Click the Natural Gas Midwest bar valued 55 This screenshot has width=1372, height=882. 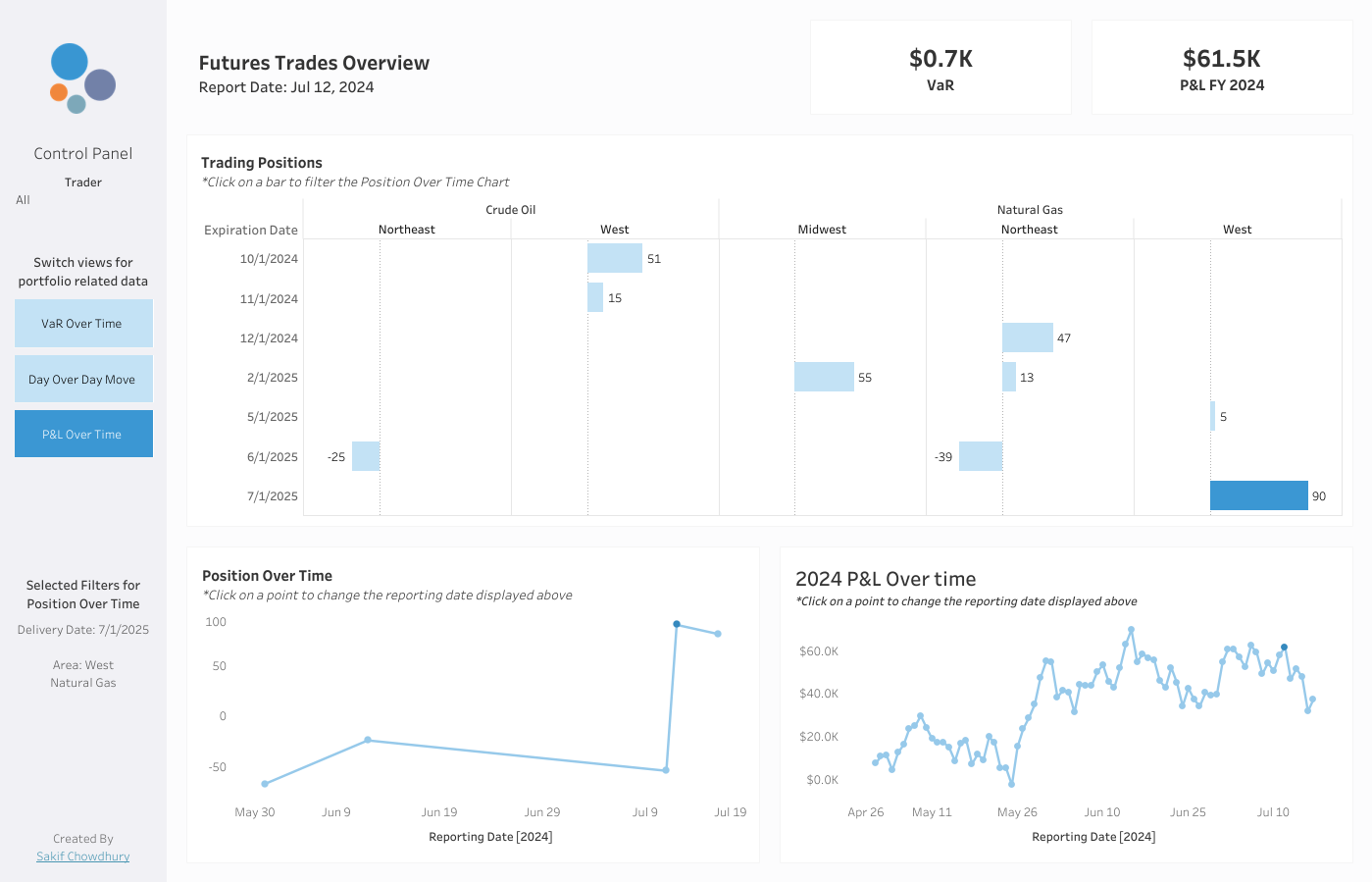(824, 377)
